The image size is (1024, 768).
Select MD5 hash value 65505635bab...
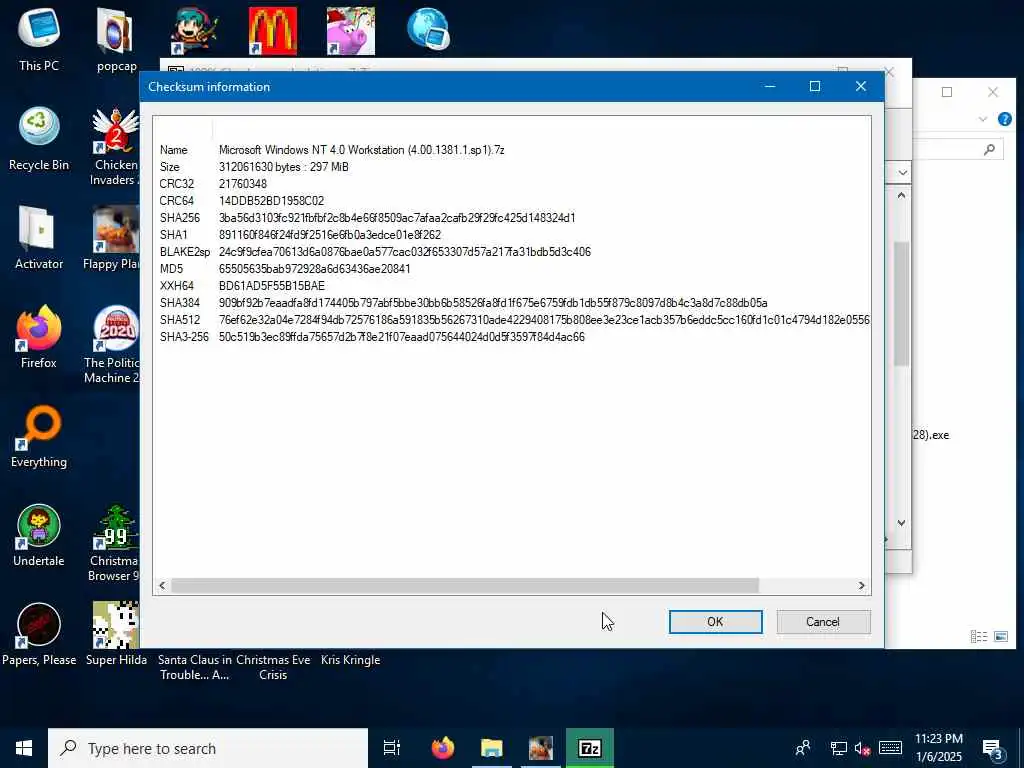pyautogui.click(x=315, y=268)
